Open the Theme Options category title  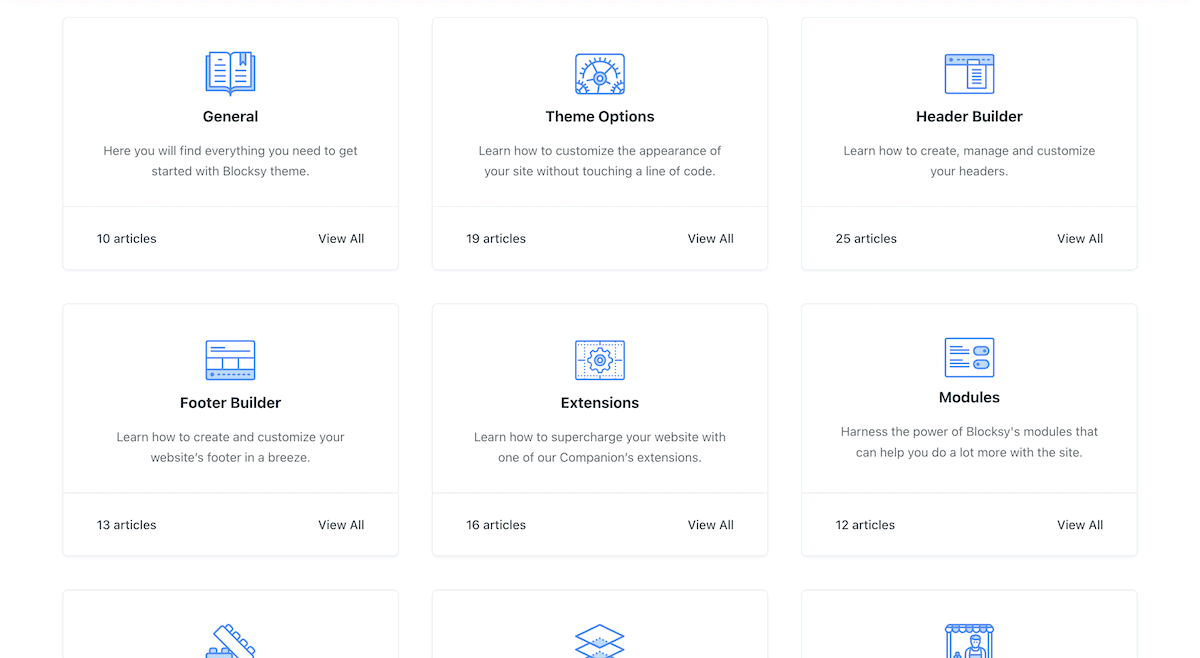tap(600, 116)
